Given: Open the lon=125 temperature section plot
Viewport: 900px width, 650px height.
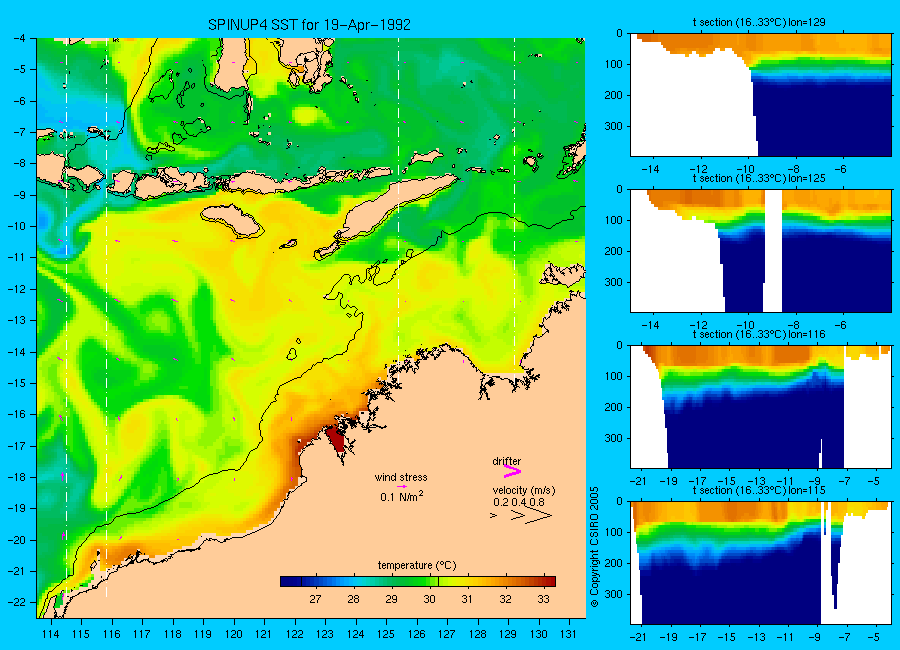Looking at the screenshot, I should [761, 251].
